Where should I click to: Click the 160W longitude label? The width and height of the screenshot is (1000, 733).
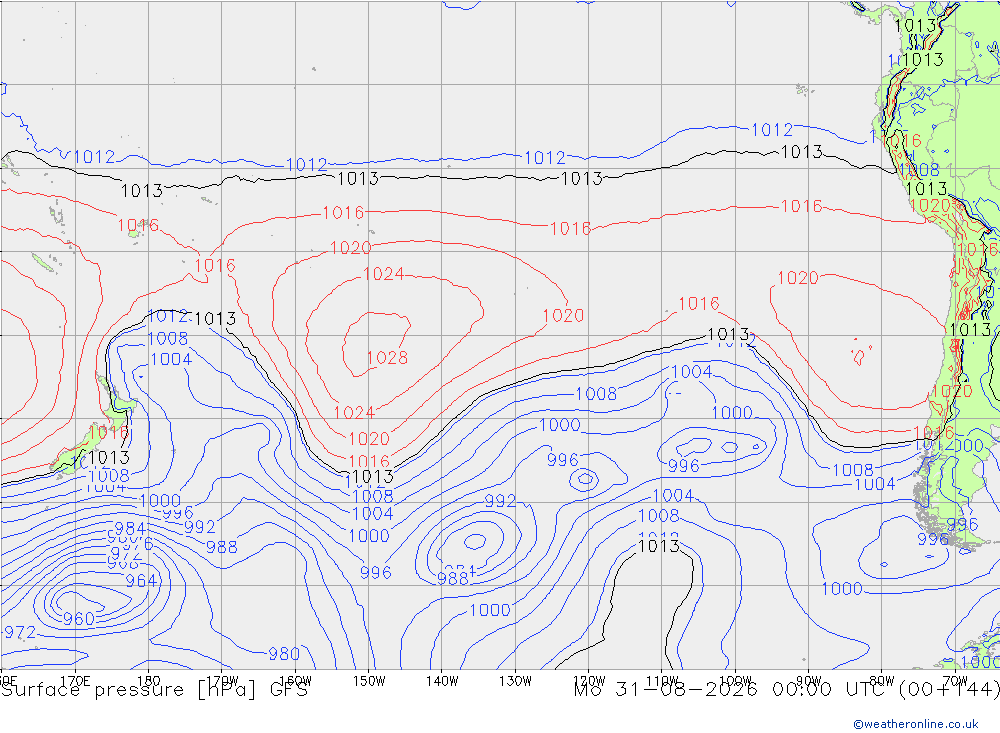tap(295, 681)
